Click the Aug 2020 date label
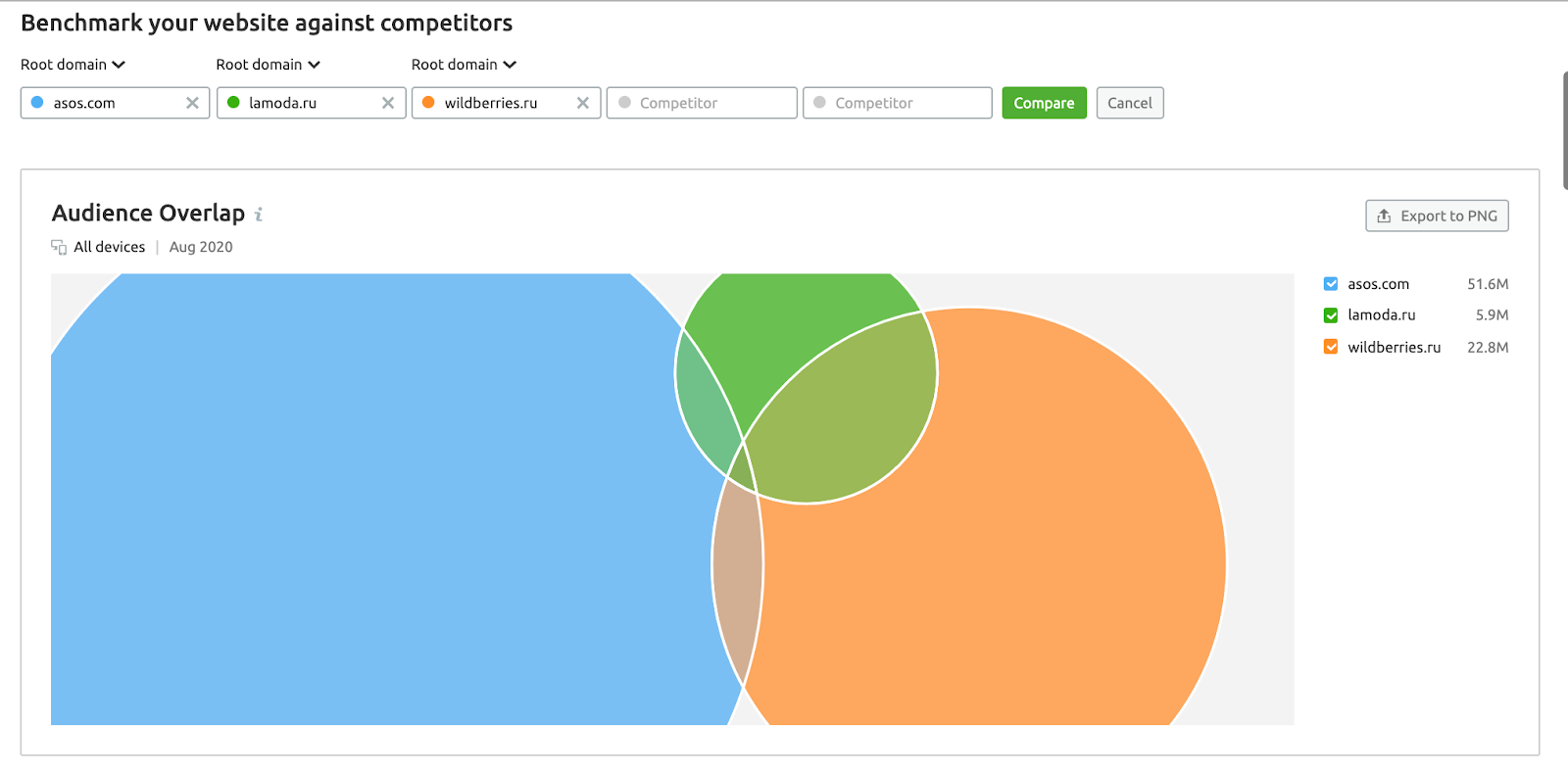Image resolution: width=1568 pixels, height=770 pixels. pyautogui.click(x=201, y=247)
